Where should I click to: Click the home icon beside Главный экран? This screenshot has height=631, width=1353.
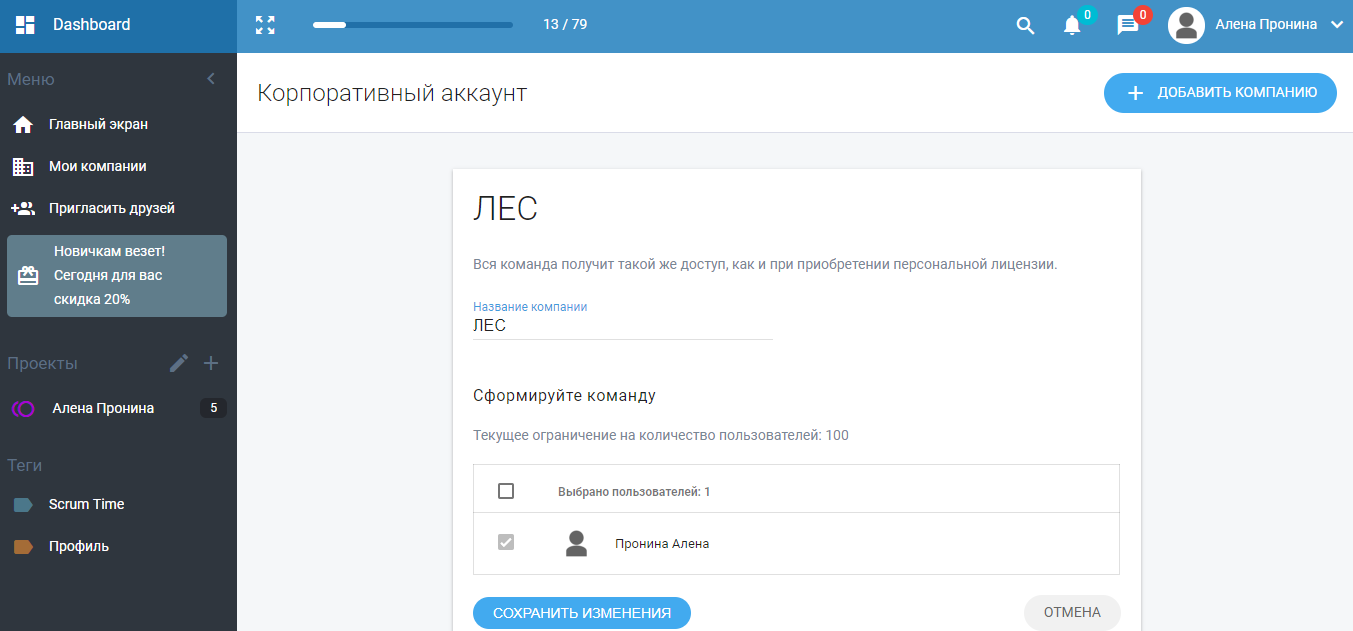23,125
